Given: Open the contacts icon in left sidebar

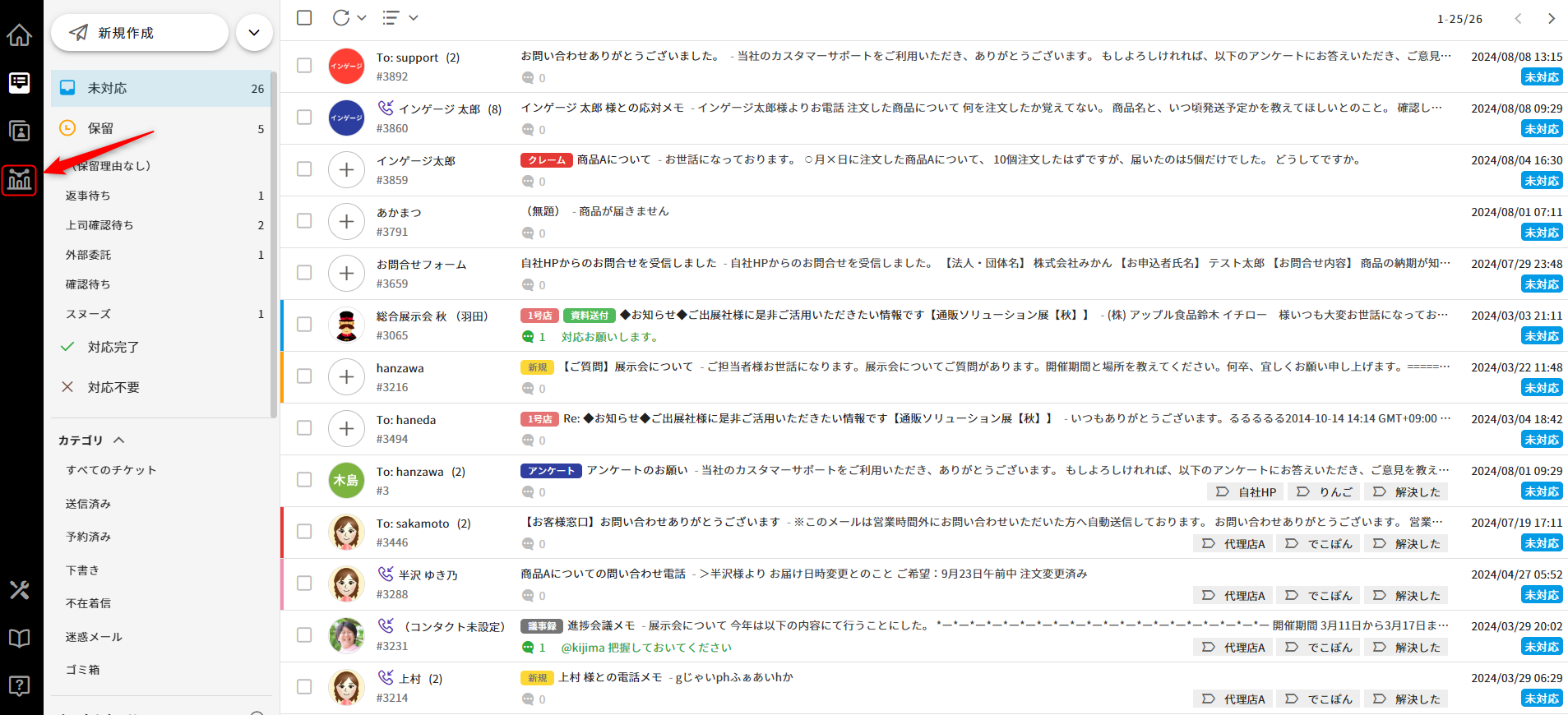Looking at the screenshot, I should click(x=20, y=131).
